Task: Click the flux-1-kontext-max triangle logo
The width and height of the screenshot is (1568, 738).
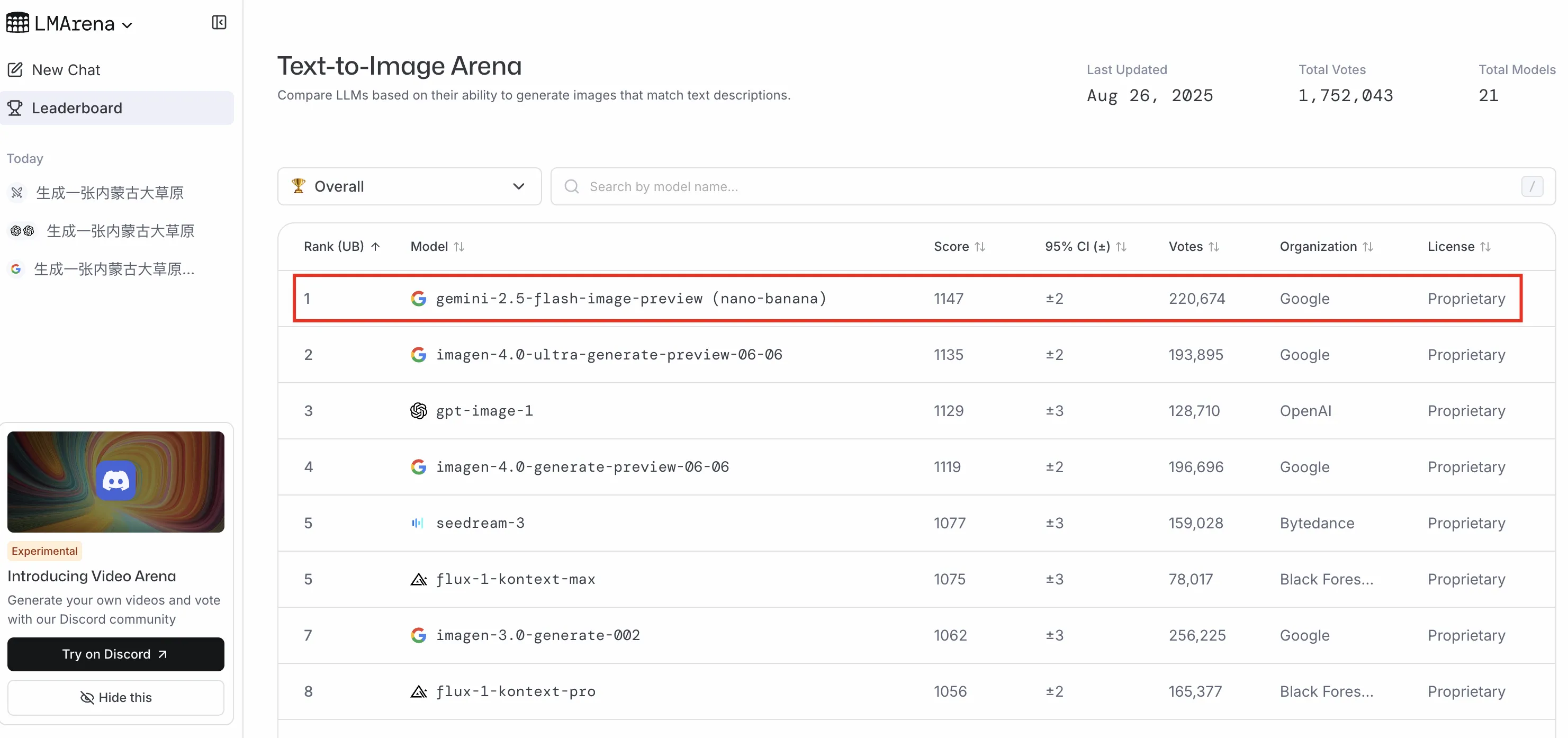Action: coord(418,579)
